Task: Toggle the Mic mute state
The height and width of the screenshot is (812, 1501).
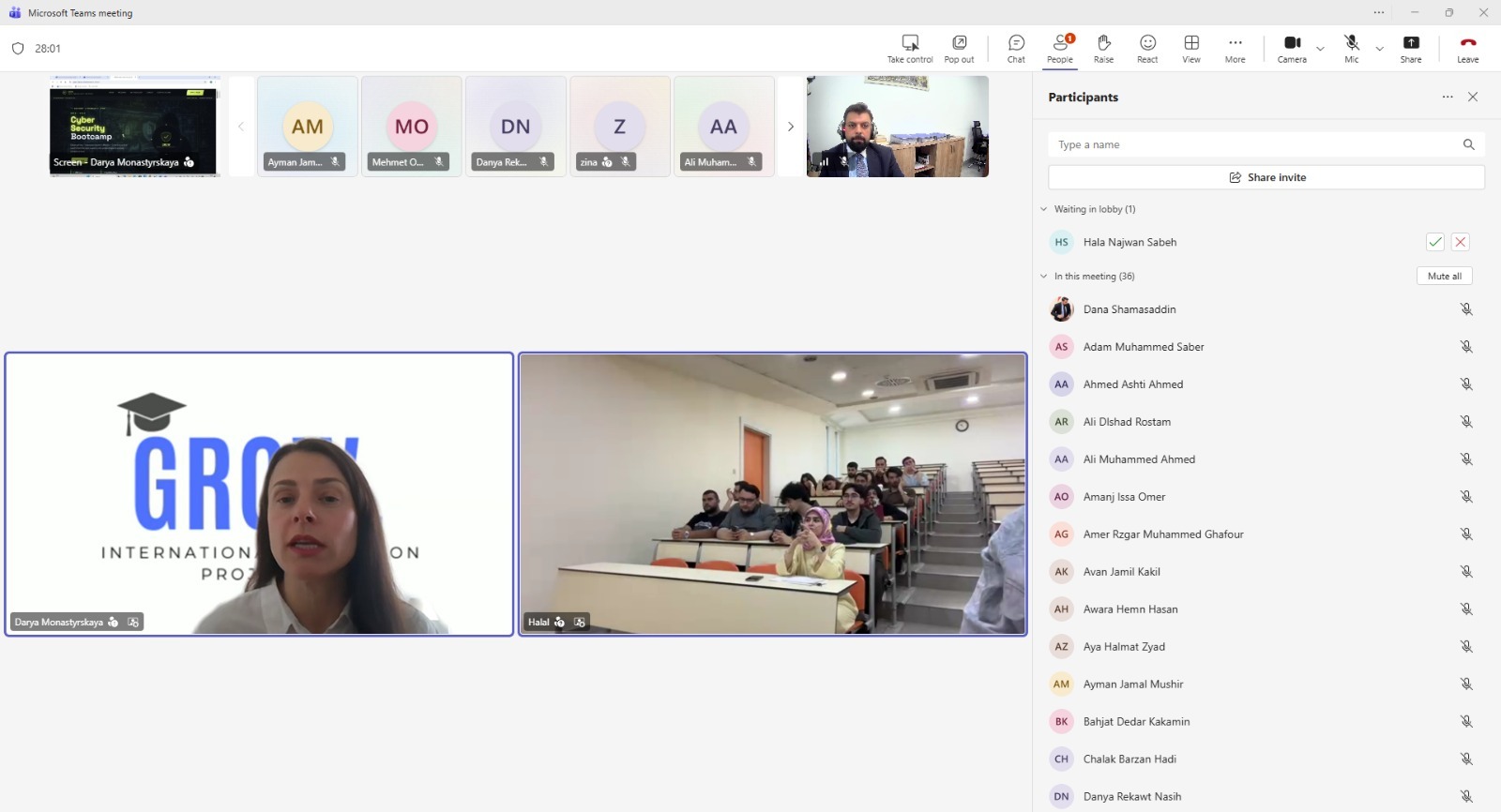Action: 1351,48
